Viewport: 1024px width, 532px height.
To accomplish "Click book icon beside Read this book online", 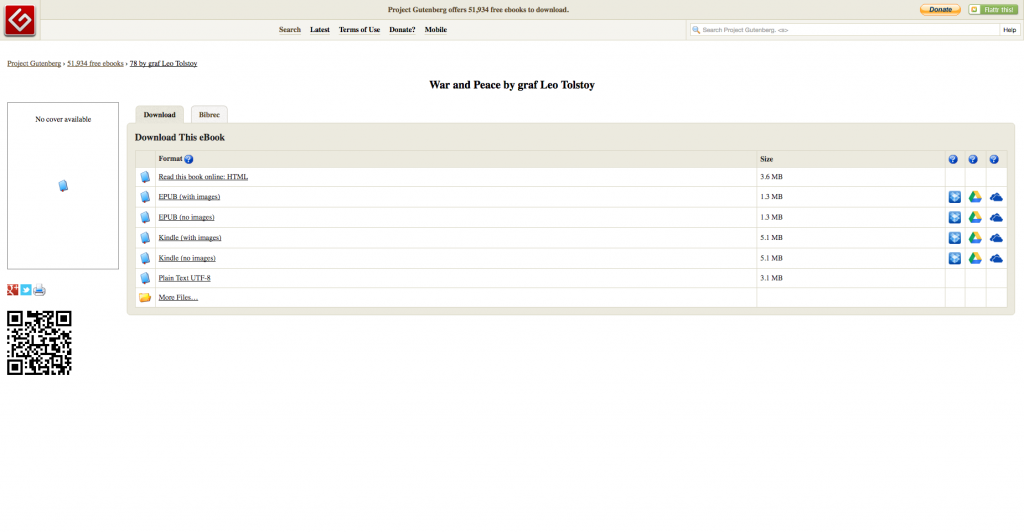I will 145,177.
